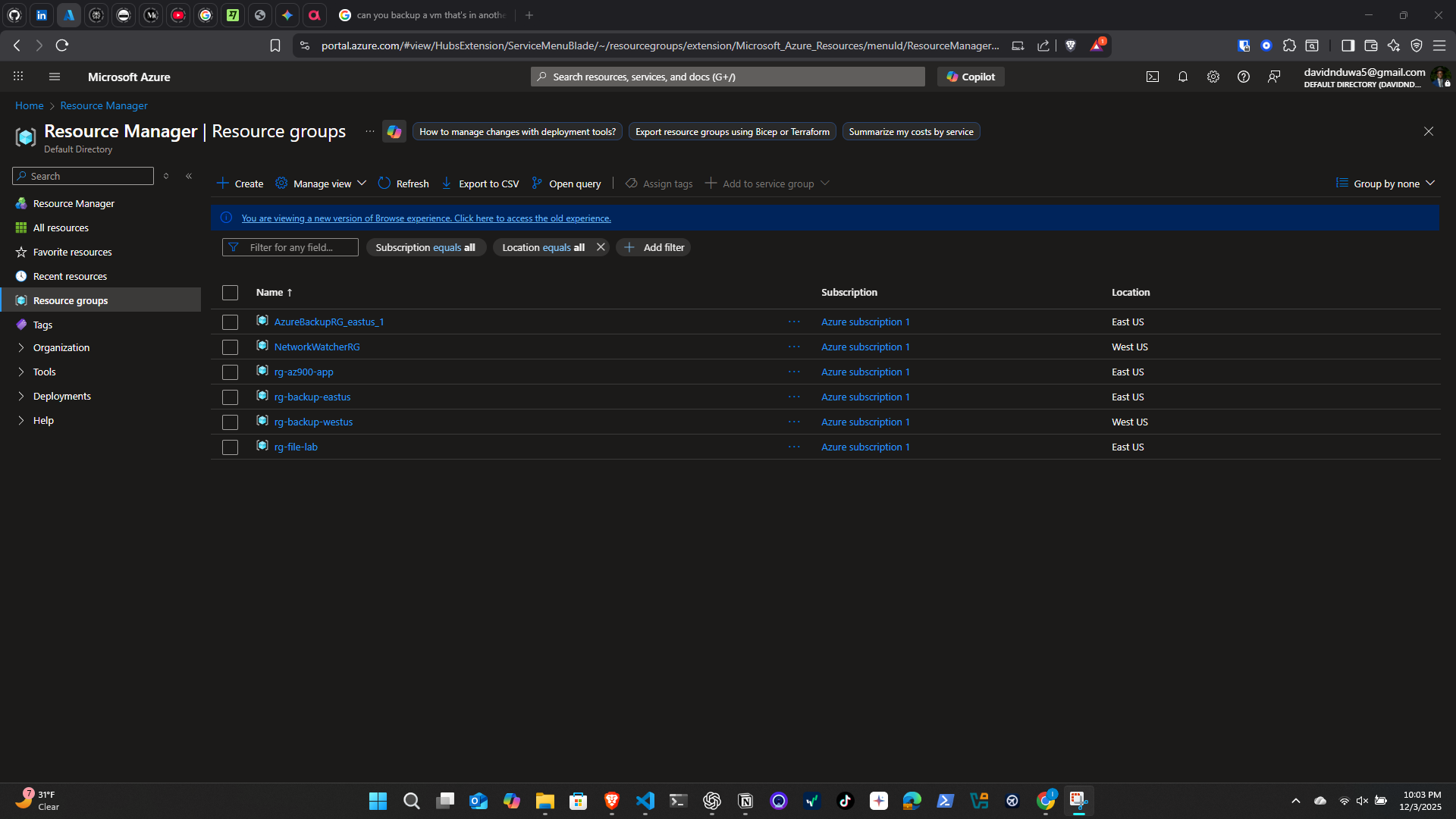Click the Add filter button
The image size is (1456, 819).
coord(654,247)
